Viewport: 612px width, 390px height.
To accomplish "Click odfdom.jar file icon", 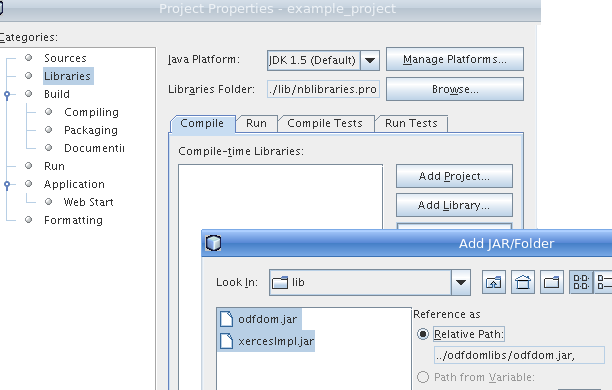I will tap(226, 319).
